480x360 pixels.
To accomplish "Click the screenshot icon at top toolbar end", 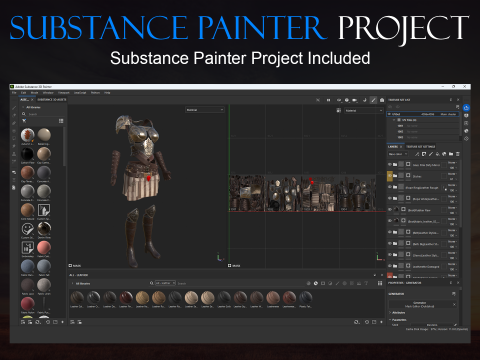I will [x=382, y=100].
